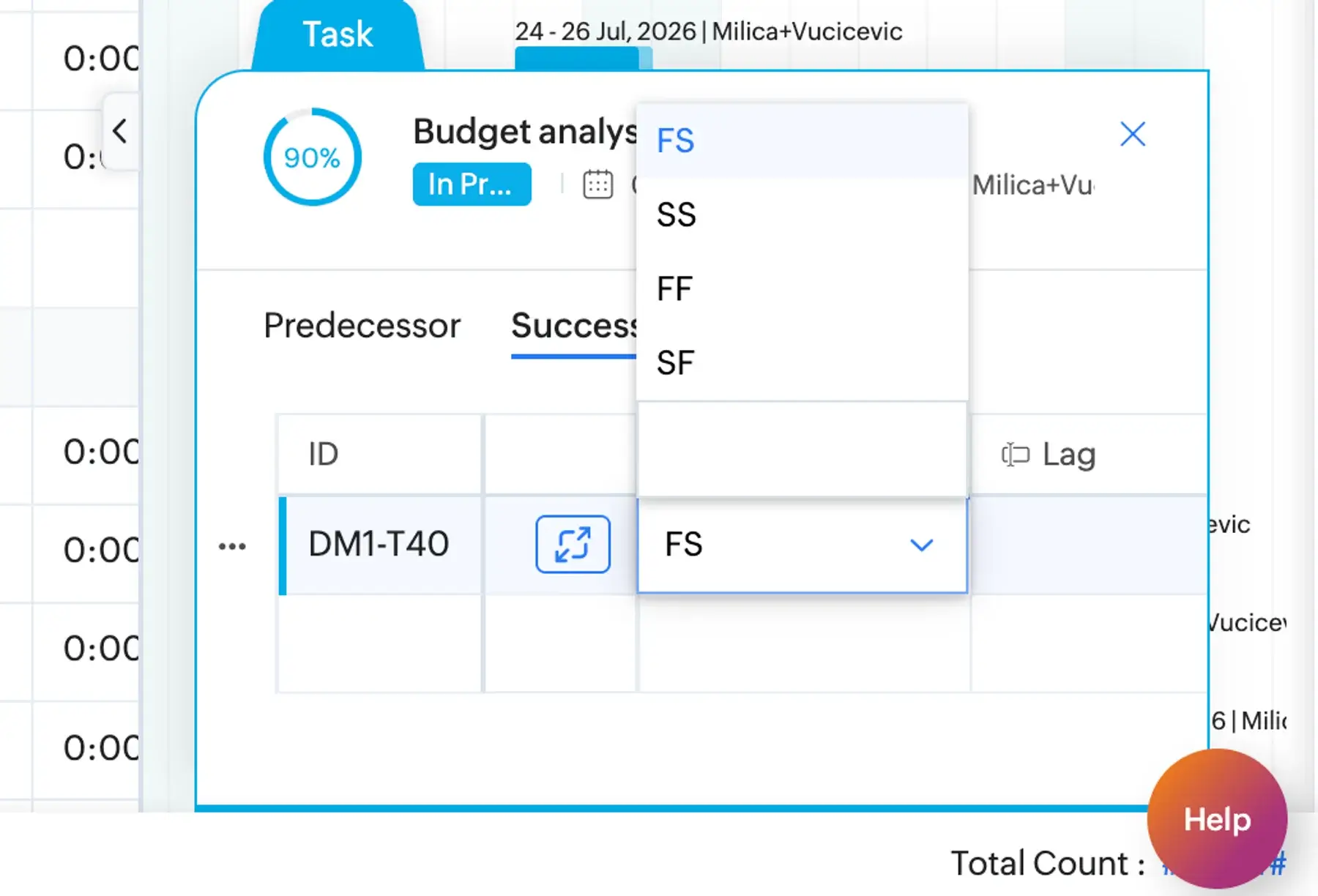The width and height of the screenshot is (1318, 896).
Task: Close the Budget analysis task panel
Action: [1133, 134]
